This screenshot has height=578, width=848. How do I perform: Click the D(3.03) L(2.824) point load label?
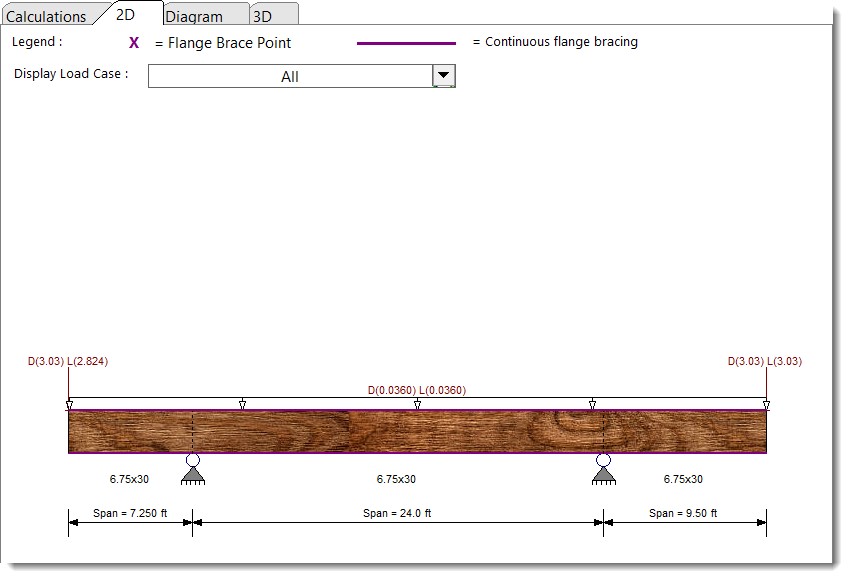tap(67, 361)
